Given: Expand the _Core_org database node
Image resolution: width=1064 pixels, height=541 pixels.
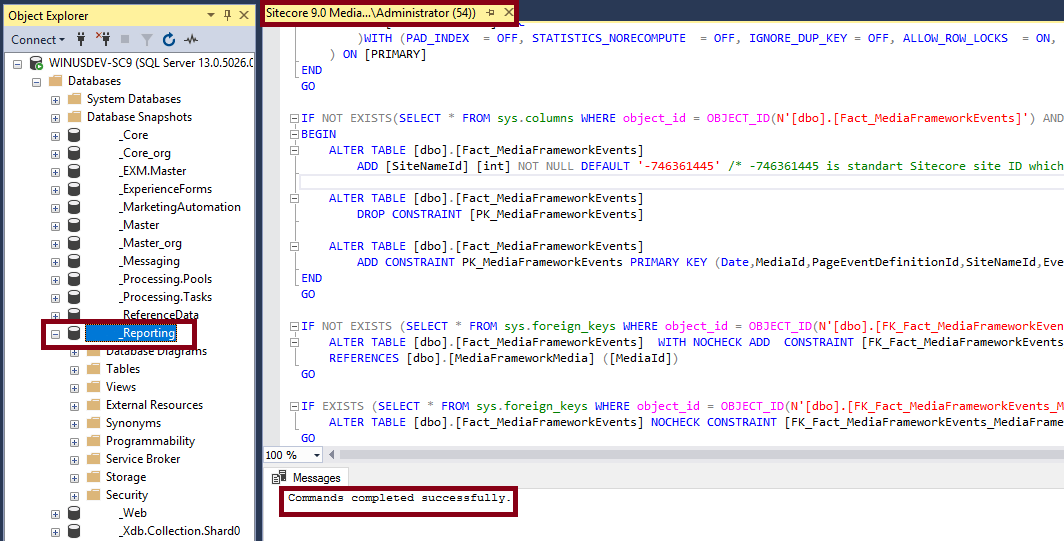Looking at the screenshot, I should click(56, 153).
